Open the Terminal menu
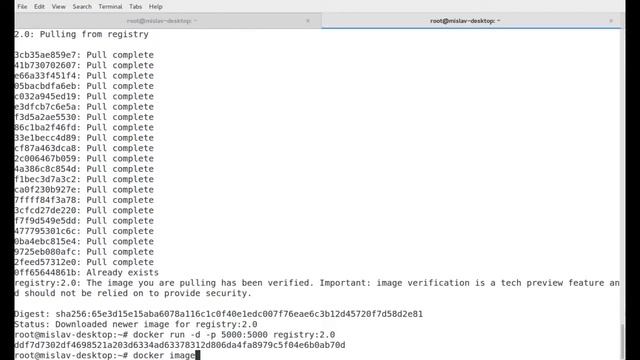 (x=110, y=7)
